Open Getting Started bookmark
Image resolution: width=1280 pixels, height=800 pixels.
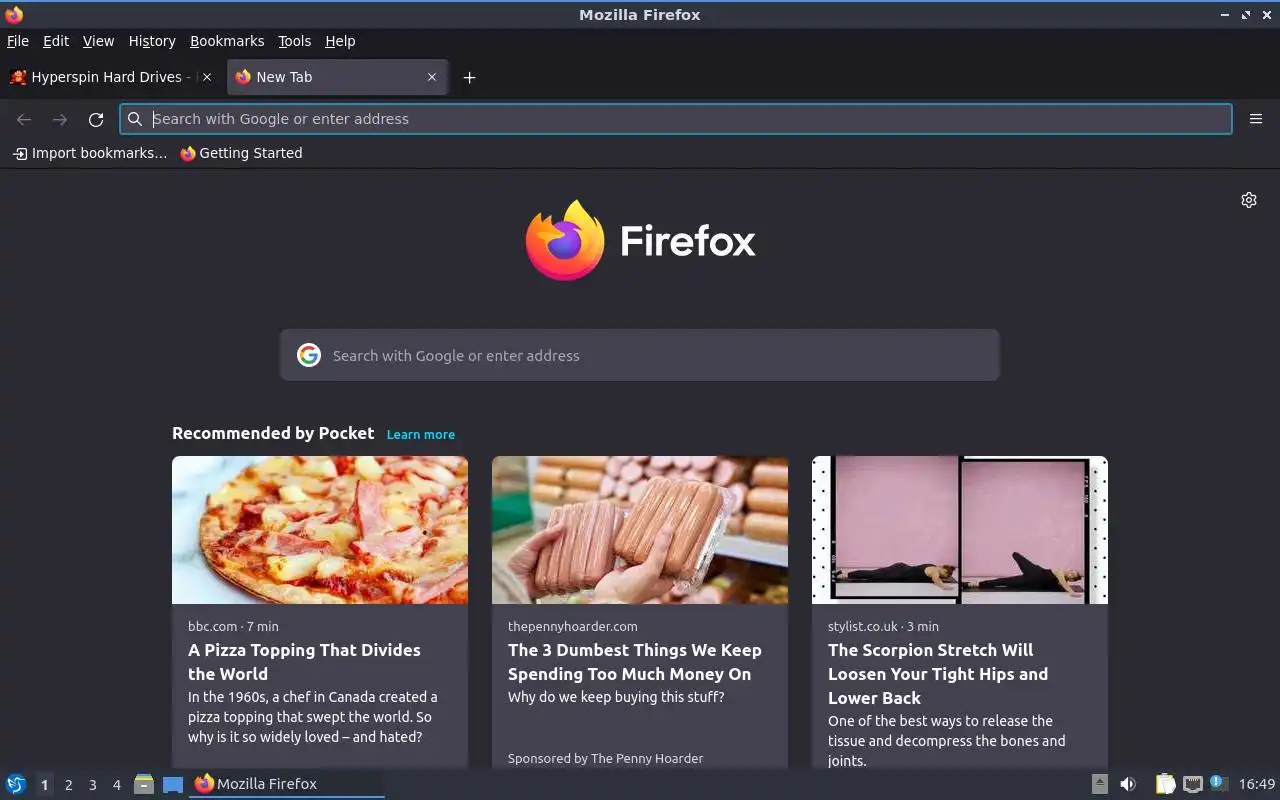pyautogui.click(x=241, y=153)
